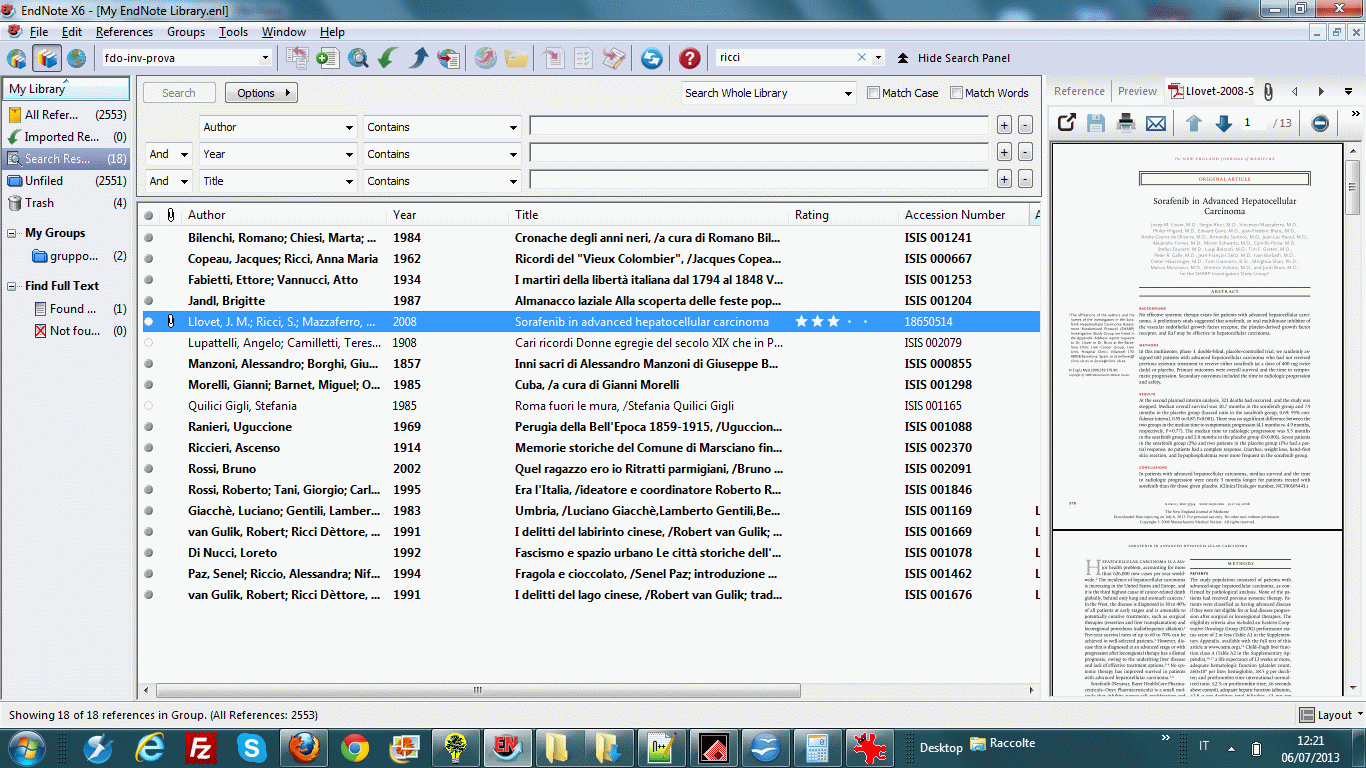Screen dimensions: 1366x768
Task: Open EndNote Help red question mark icon
Action: click(x=689, y=58)
